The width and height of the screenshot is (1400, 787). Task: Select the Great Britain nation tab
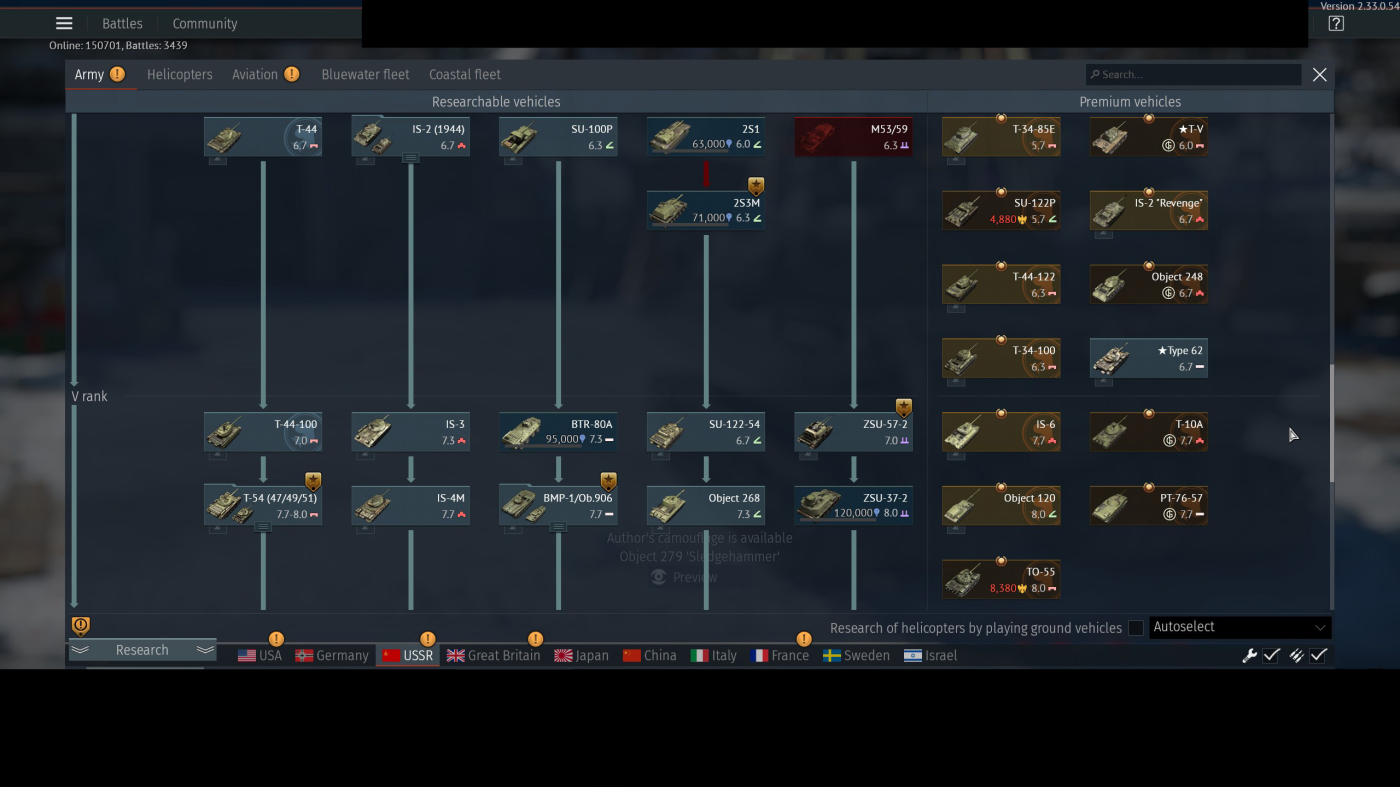(493, 655)
